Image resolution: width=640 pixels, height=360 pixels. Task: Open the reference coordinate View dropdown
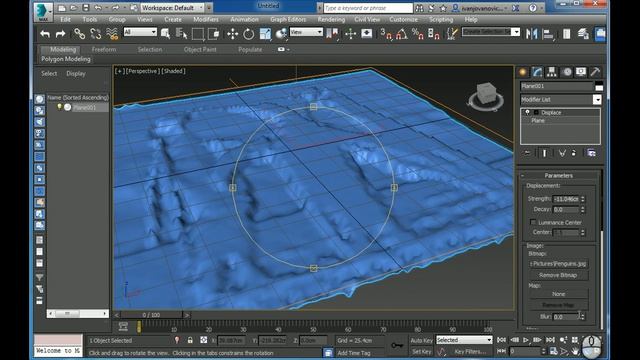[306, 32]
